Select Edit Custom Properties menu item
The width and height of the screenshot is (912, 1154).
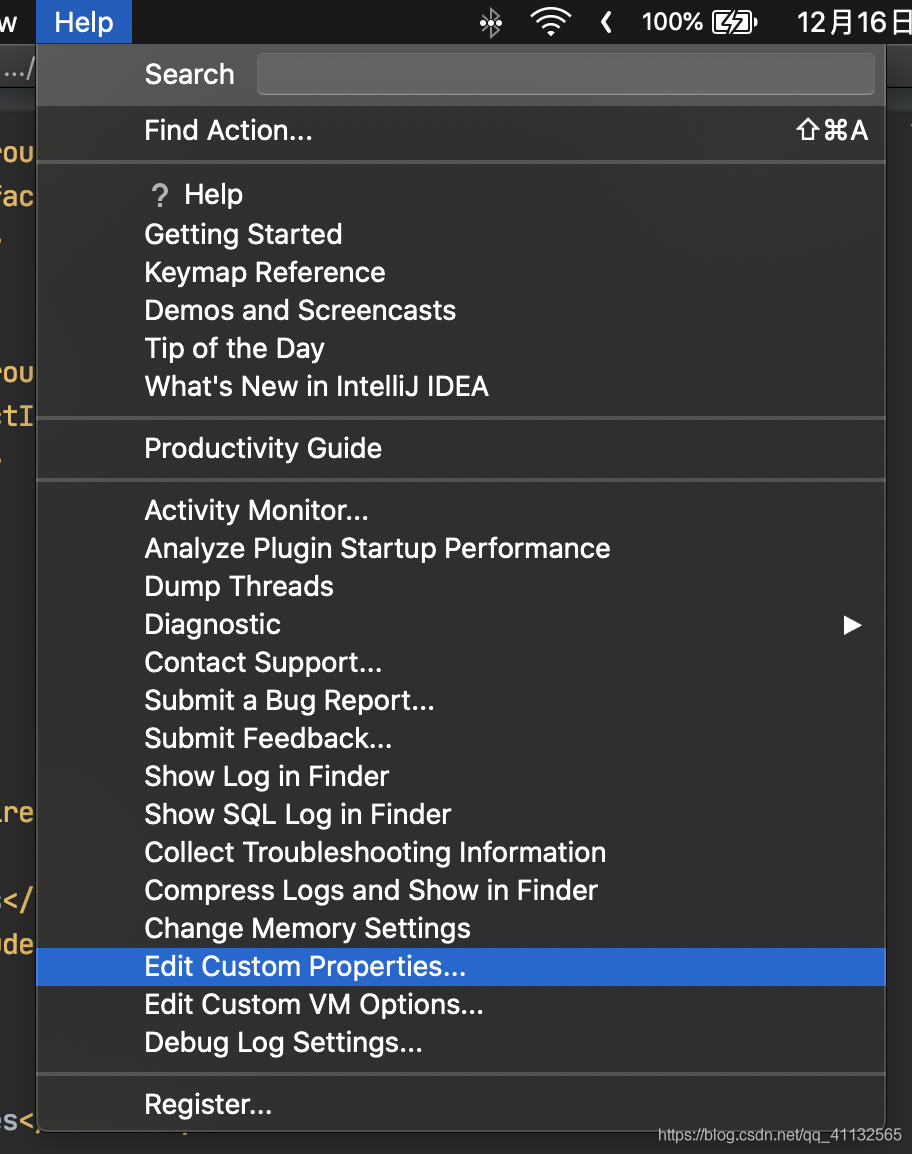click(x=305, y=967)
